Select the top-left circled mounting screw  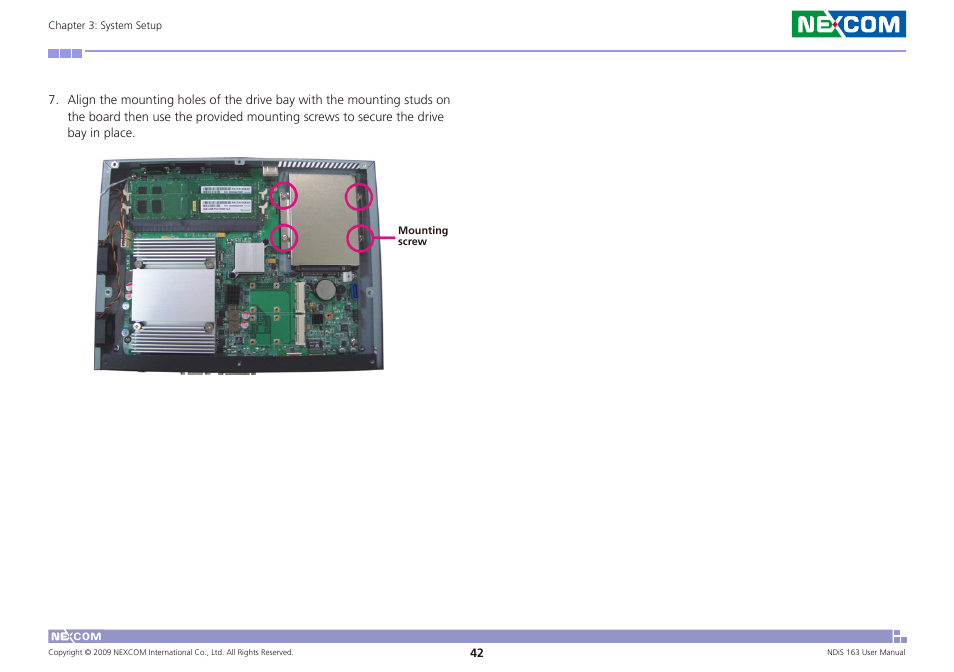[285, 194]
